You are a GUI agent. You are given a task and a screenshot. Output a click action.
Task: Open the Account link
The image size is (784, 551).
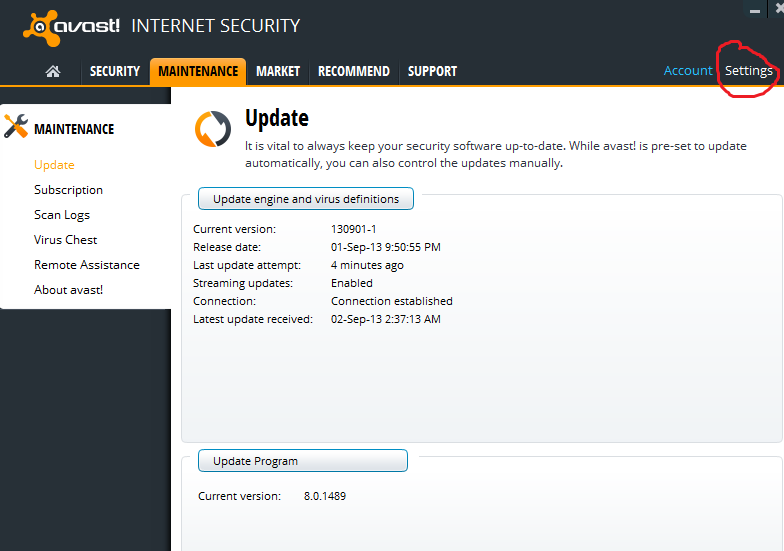(x=688, y=71)
